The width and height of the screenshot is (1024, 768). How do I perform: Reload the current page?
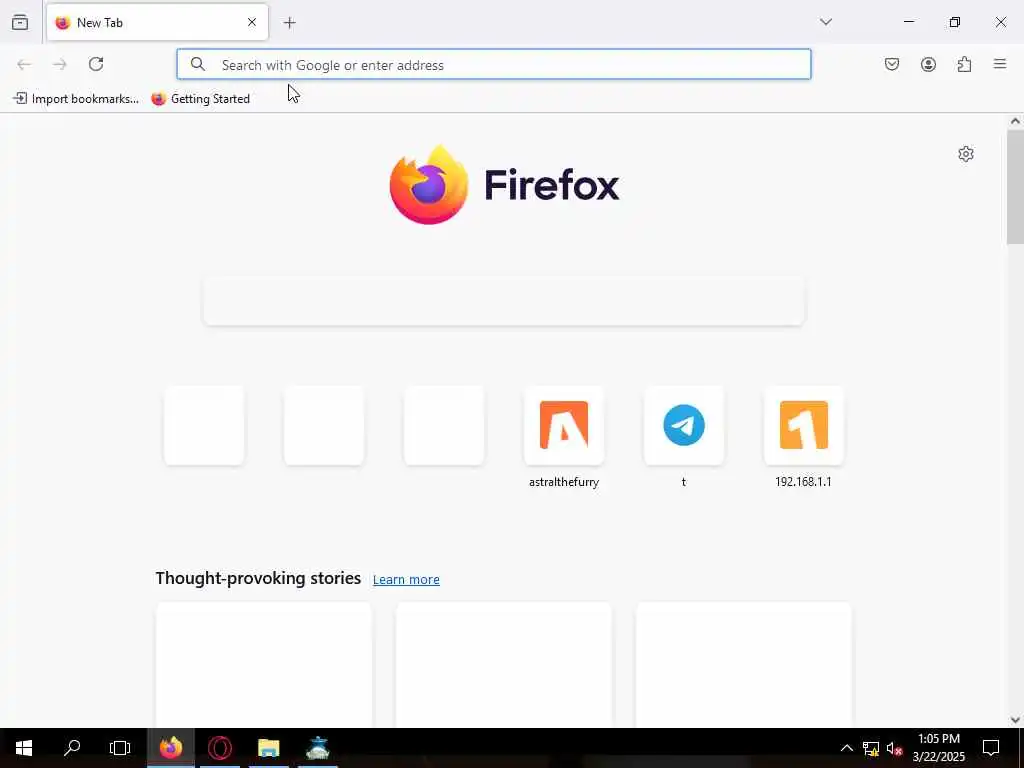point(96,64)
